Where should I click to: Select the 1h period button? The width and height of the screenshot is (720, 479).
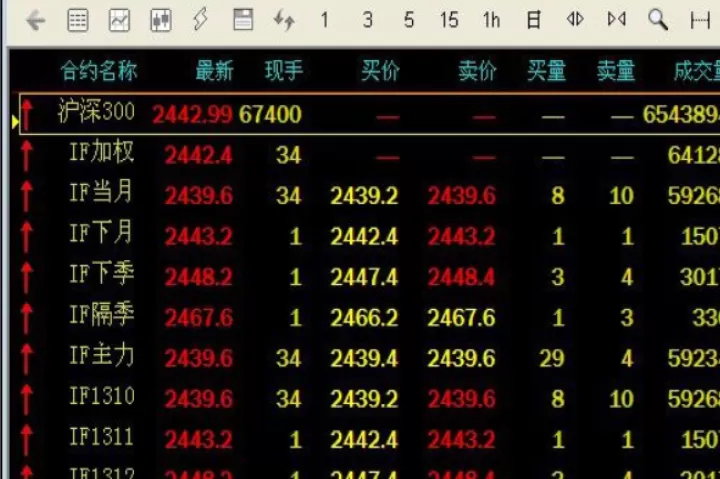pyautogui.click(x=491, y=20)
